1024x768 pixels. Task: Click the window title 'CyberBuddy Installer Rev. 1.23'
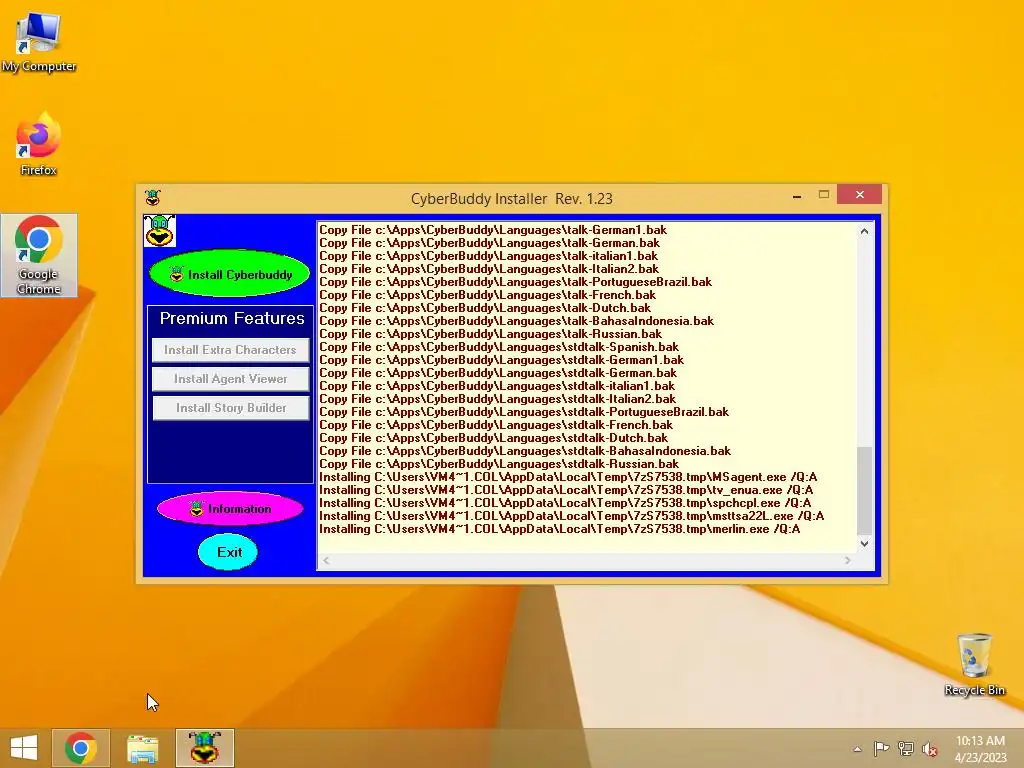click(511, 199)
